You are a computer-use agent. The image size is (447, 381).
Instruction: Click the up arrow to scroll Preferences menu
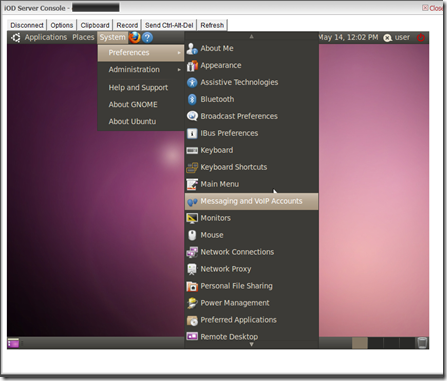click(x=252, y=36)
